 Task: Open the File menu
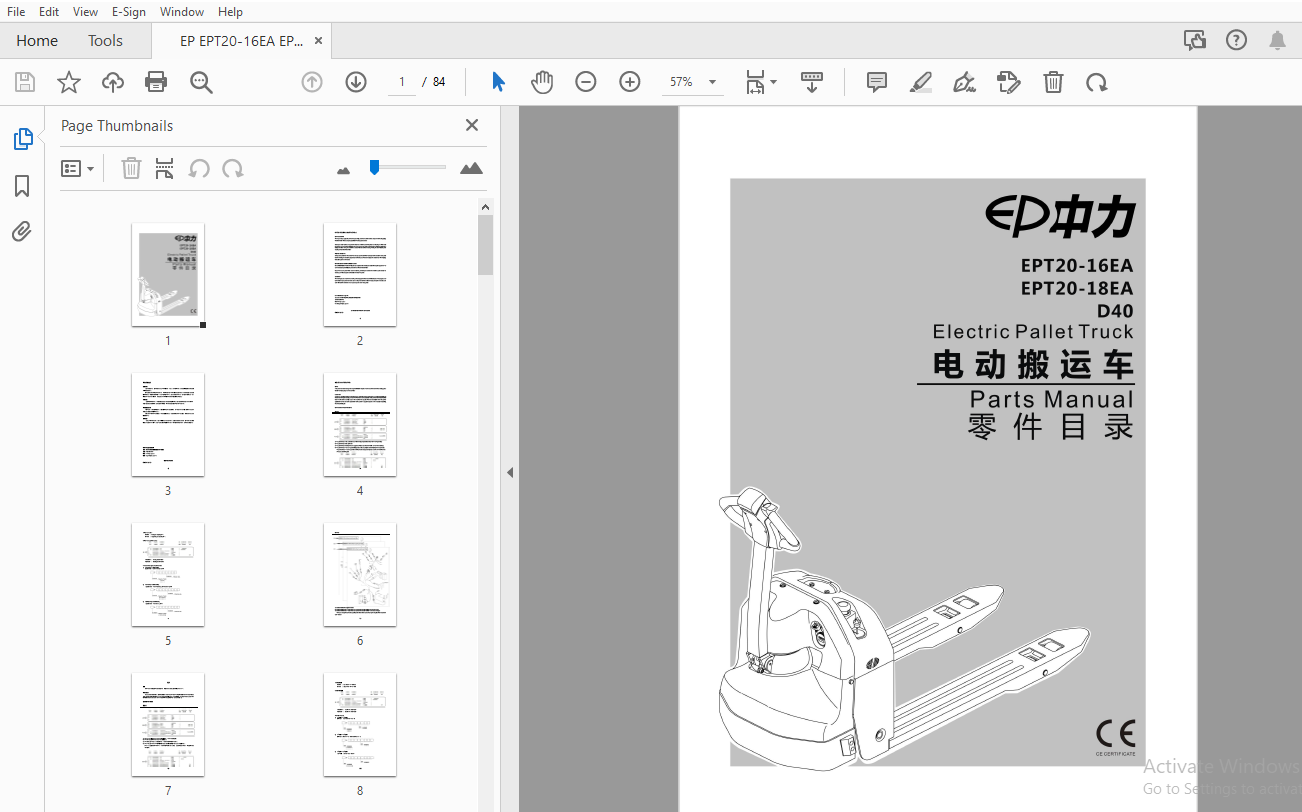[16, 12]
